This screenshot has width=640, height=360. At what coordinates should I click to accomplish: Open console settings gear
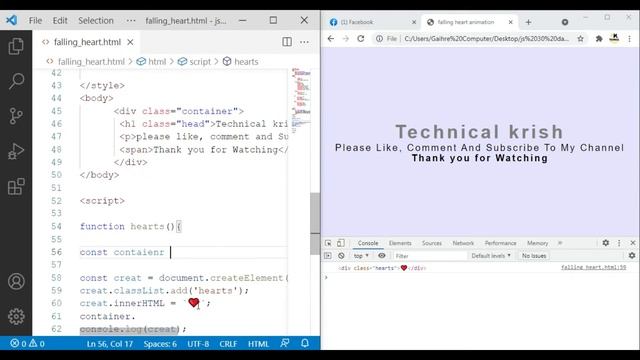(632, 256)
